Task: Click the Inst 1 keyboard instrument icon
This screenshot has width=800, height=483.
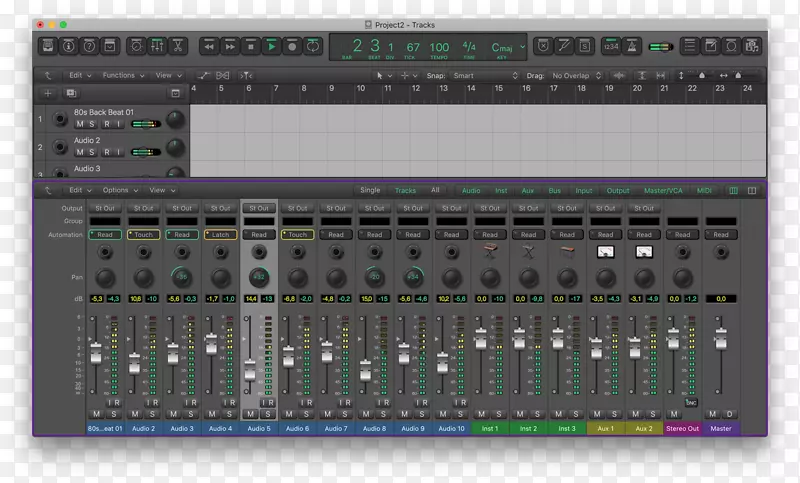Action: (x=490, y=252)
